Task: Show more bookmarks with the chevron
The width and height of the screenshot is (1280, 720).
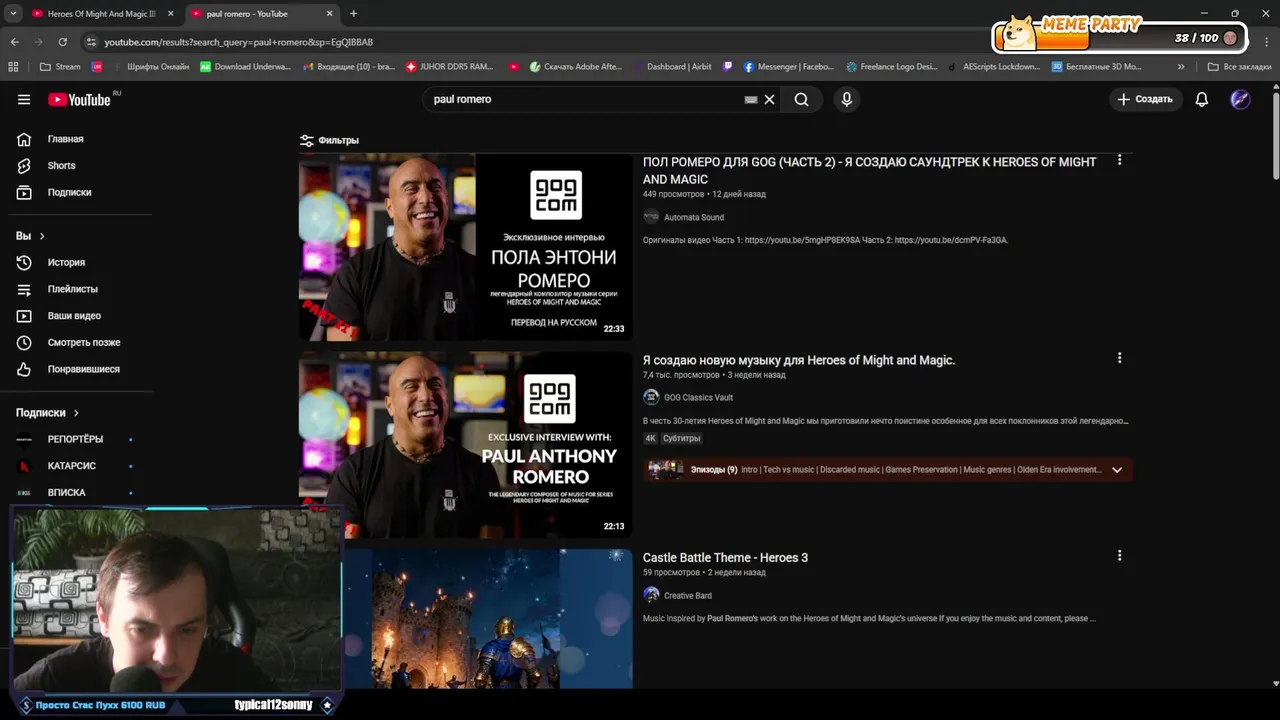Action: tap(1181, 67)
